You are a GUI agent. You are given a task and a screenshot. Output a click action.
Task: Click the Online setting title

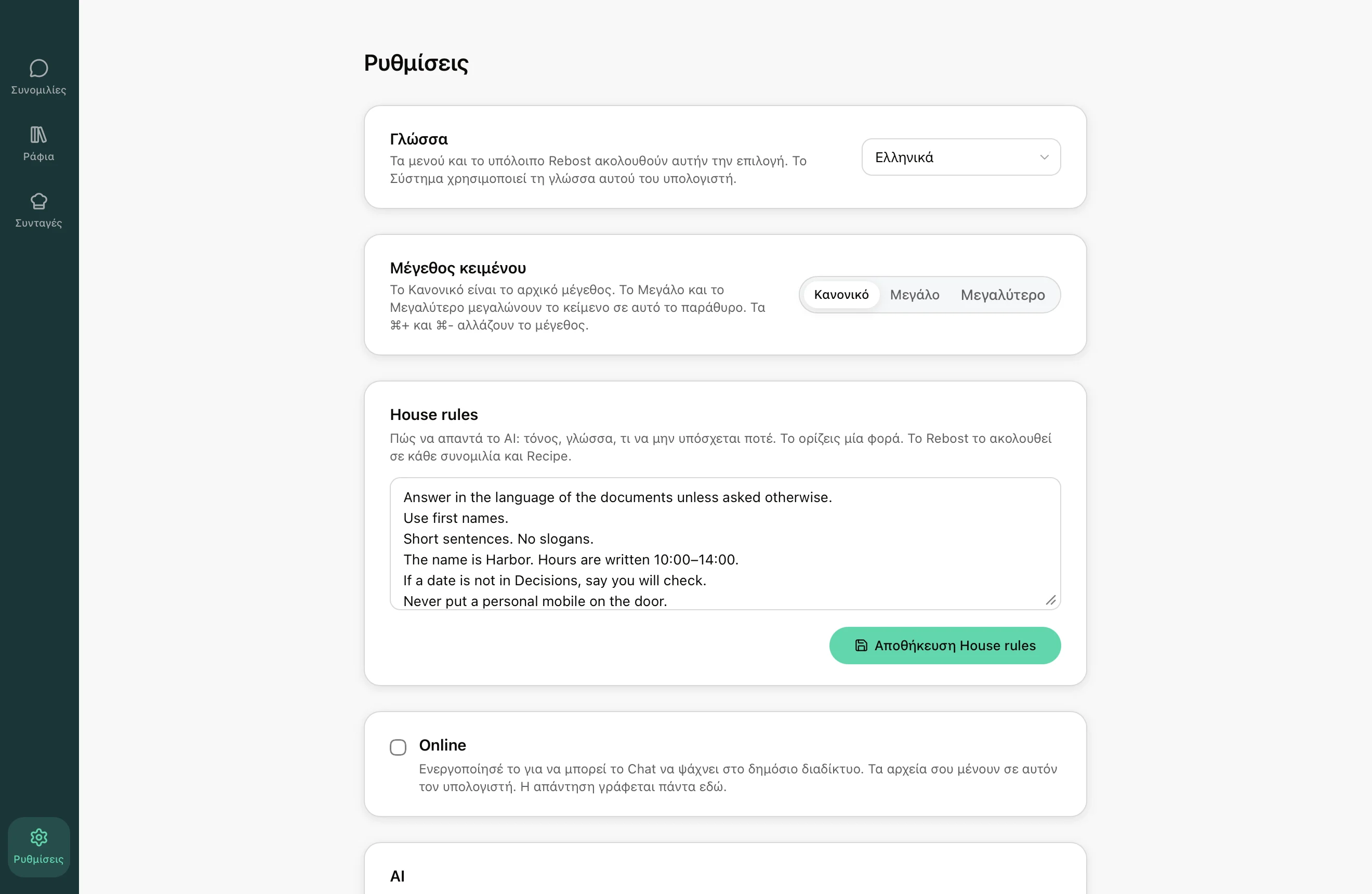tap(442, 745)
